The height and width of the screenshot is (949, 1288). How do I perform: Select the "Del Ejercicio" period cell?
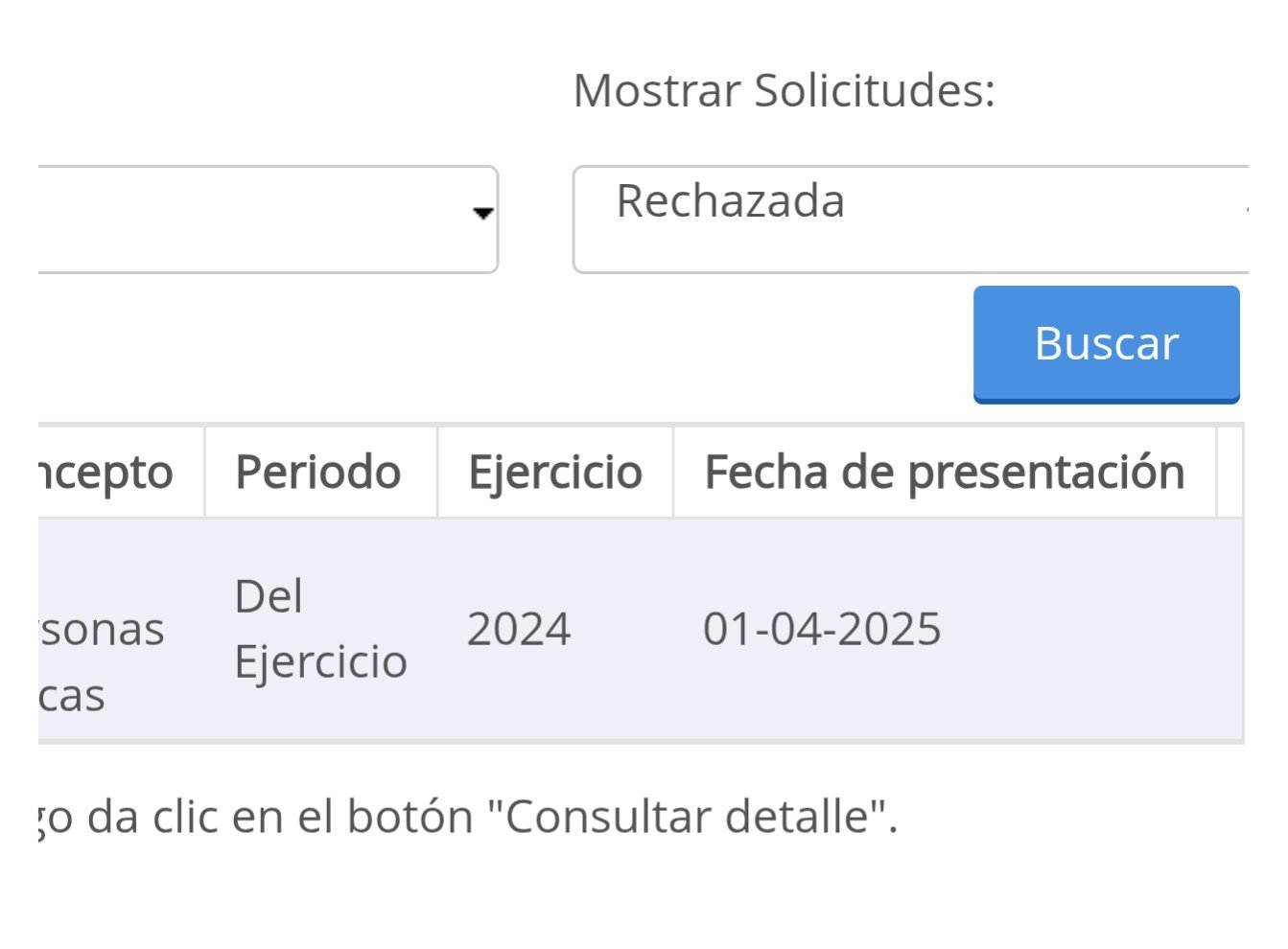click(320, 629)
